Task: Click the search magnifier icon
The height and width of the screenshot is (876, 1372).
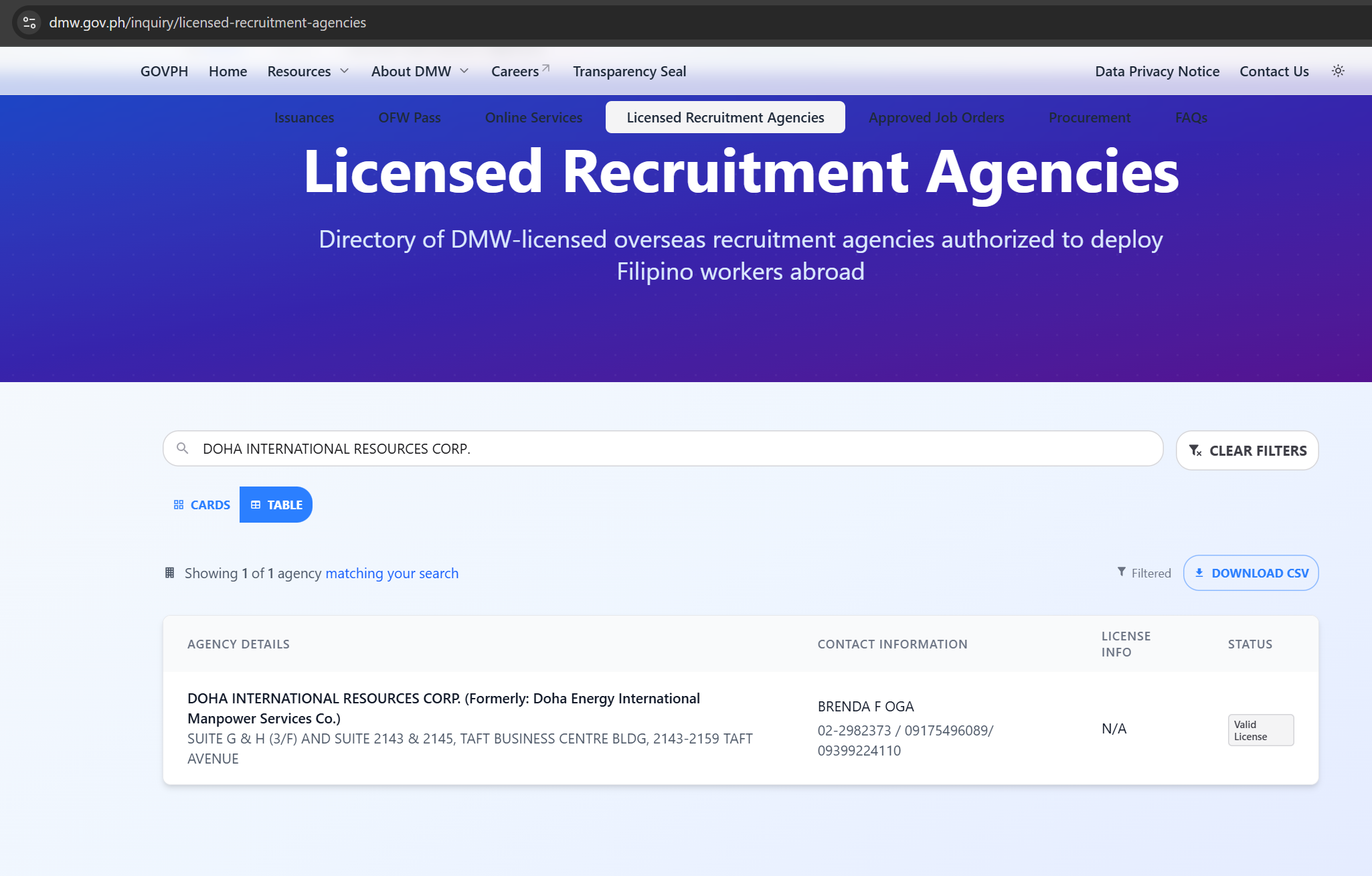Action: click(182, 448)
